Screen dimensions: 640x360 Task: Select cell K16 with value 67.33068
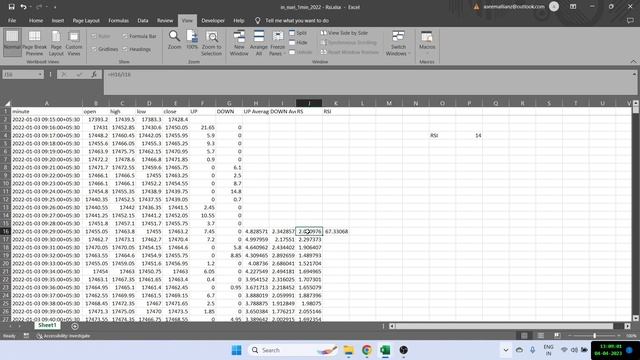336,231
